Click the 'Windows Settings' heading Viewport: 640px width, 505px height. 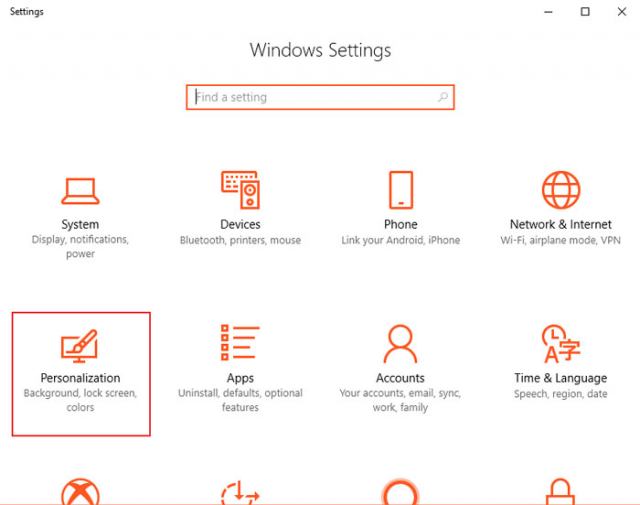[320, 50]
